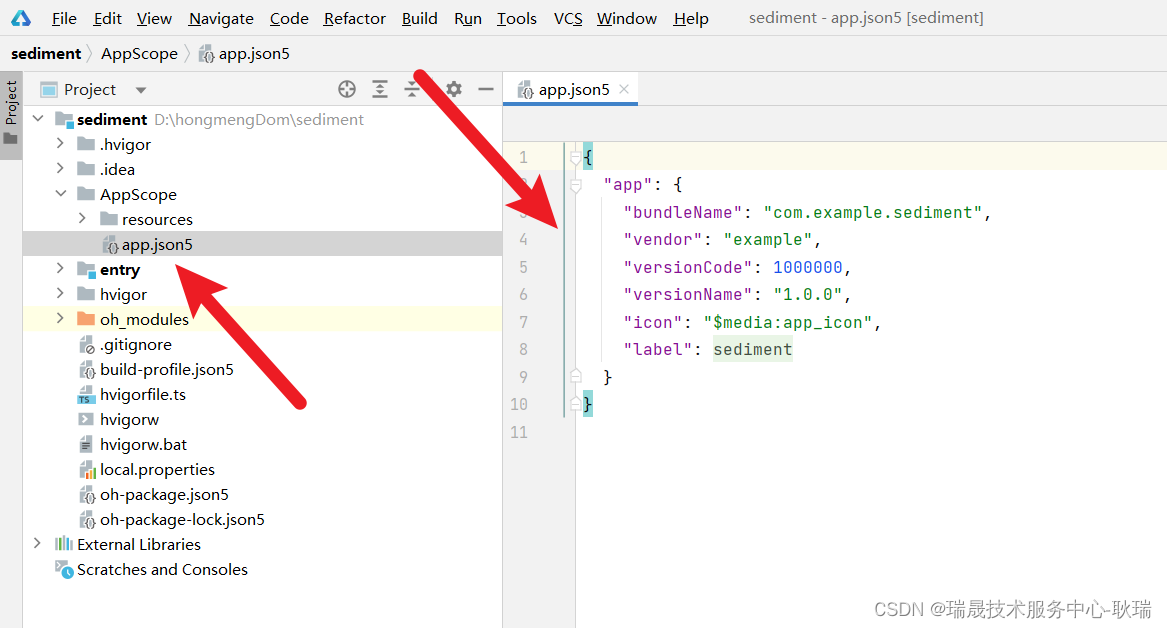Select app.json5 file in the tree
Screen dimensions: 1167x628
(262, 244)
